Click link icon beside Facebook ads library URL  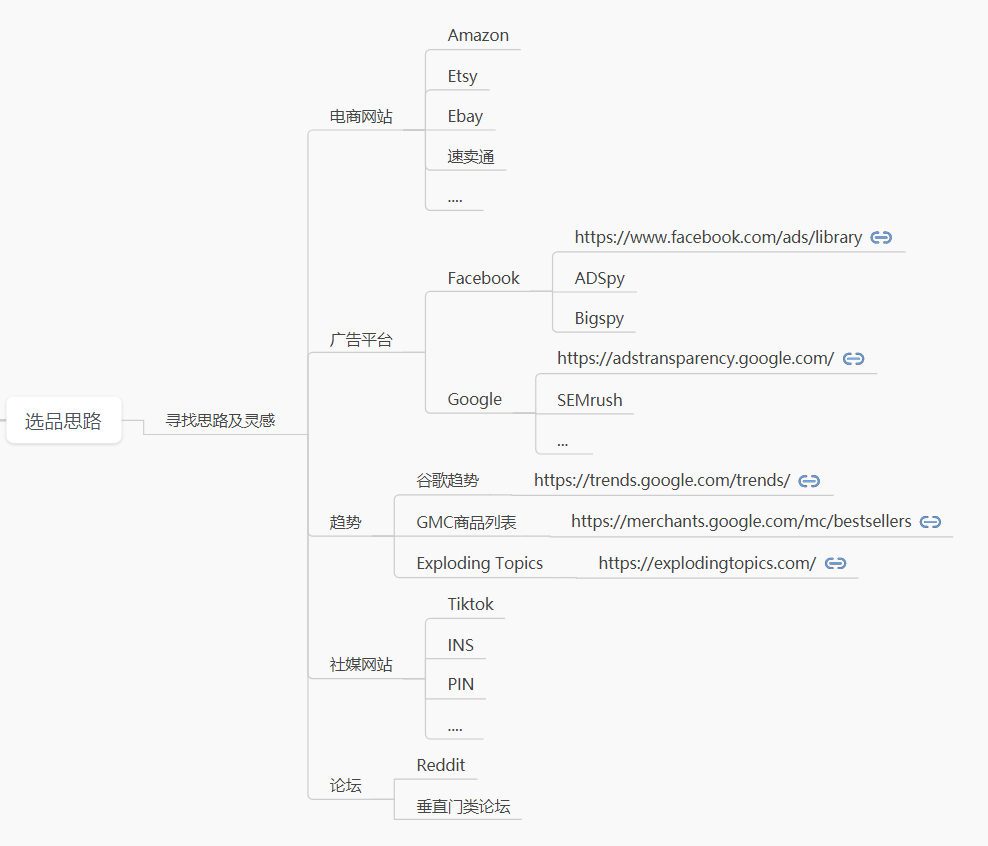click(881, 238)
